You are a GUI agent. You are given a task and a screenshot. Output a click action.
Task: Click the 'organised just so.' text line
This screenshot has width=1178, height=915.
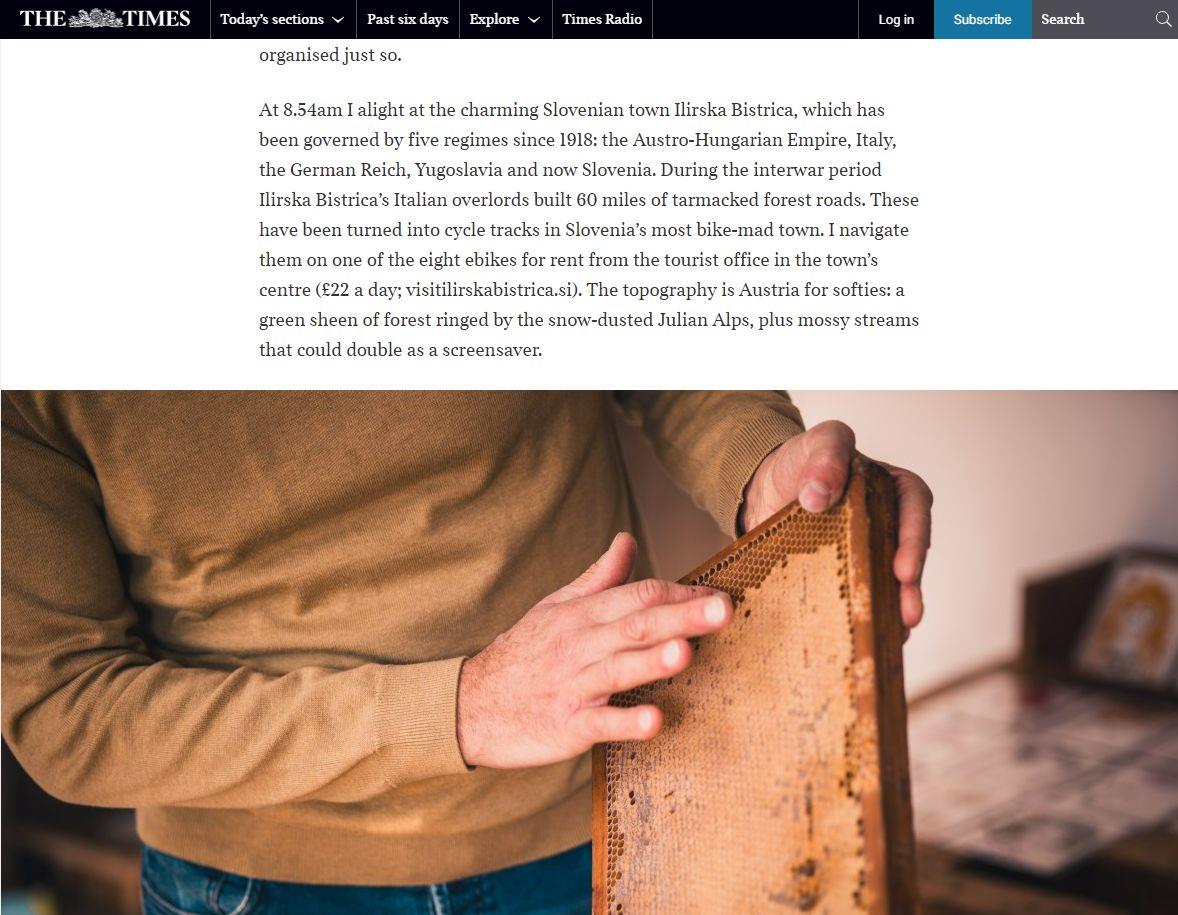coord(330,56)
